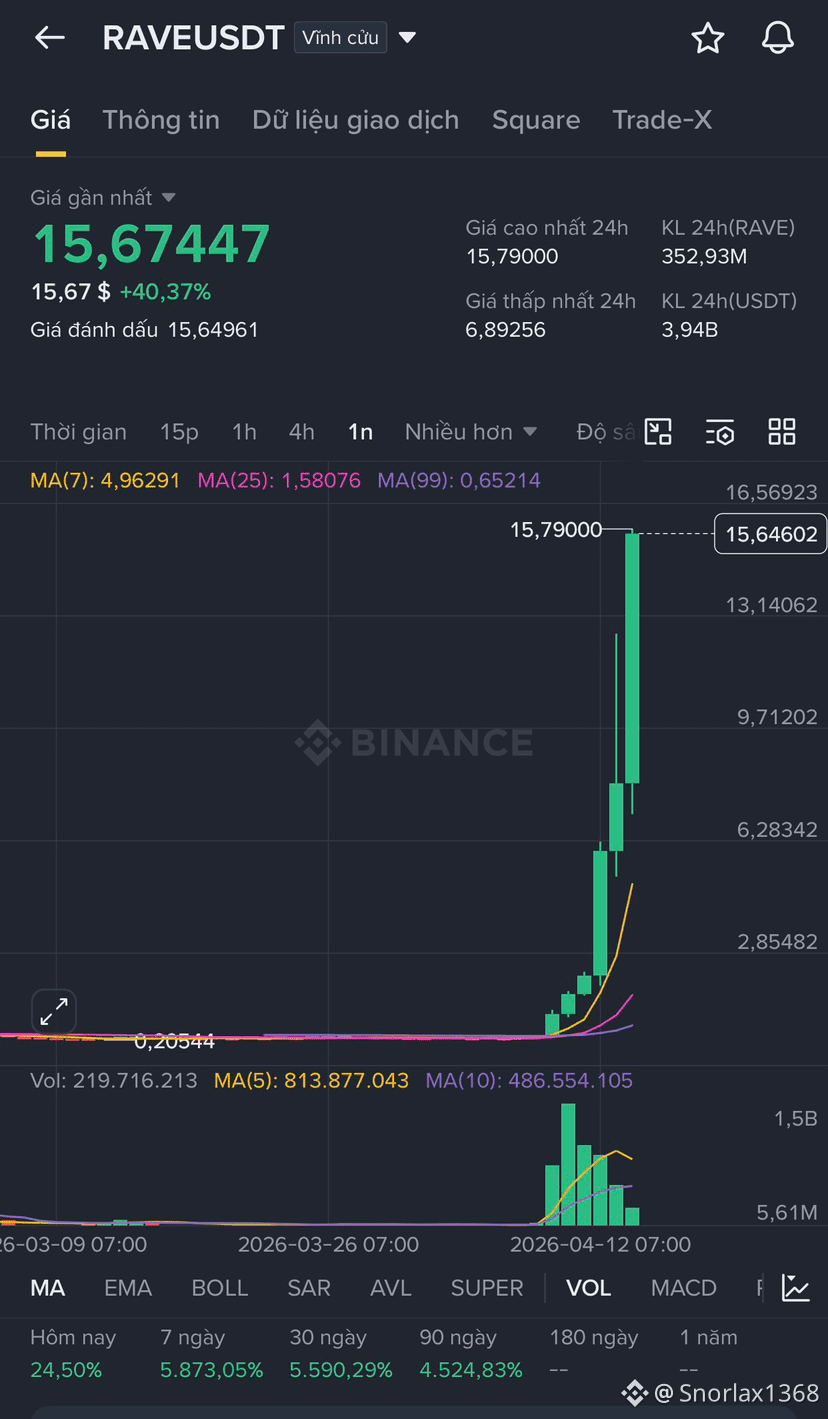
Task: Expand chart to fullscreen with arrows icon
Action: (53, 1012)
